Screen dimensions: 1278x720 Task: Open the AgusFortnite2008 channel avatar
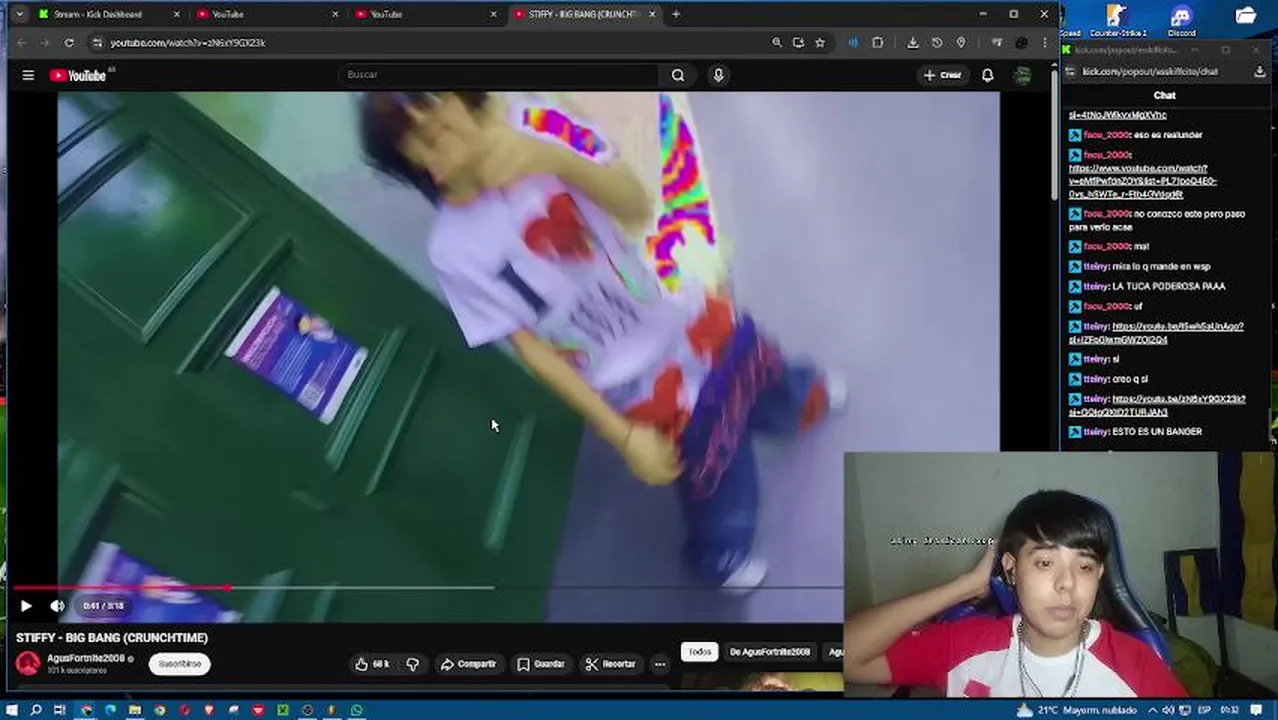click(28, 663)
